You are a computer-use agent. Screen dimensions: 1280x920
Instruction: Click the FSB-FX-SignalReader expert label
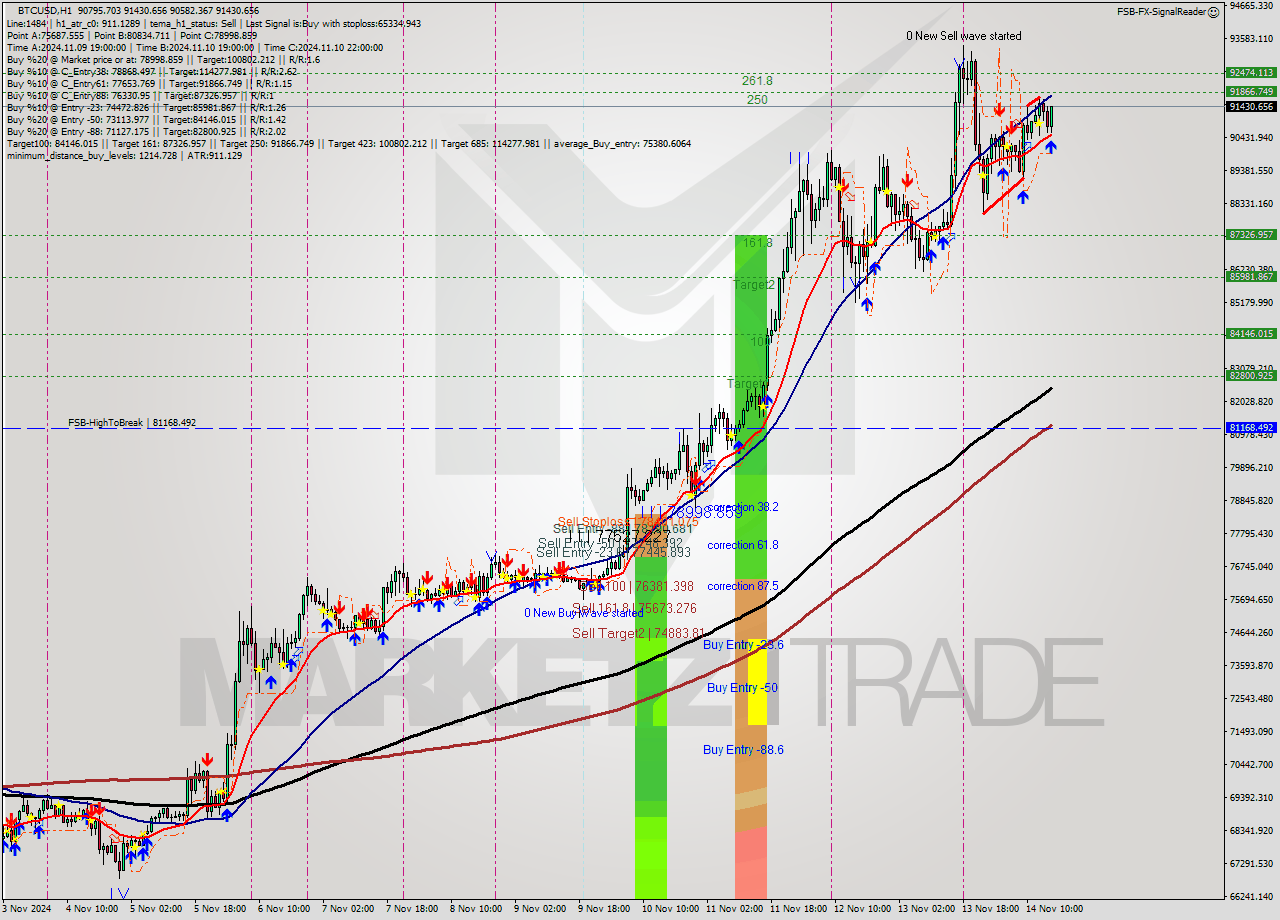[1161, 12]
